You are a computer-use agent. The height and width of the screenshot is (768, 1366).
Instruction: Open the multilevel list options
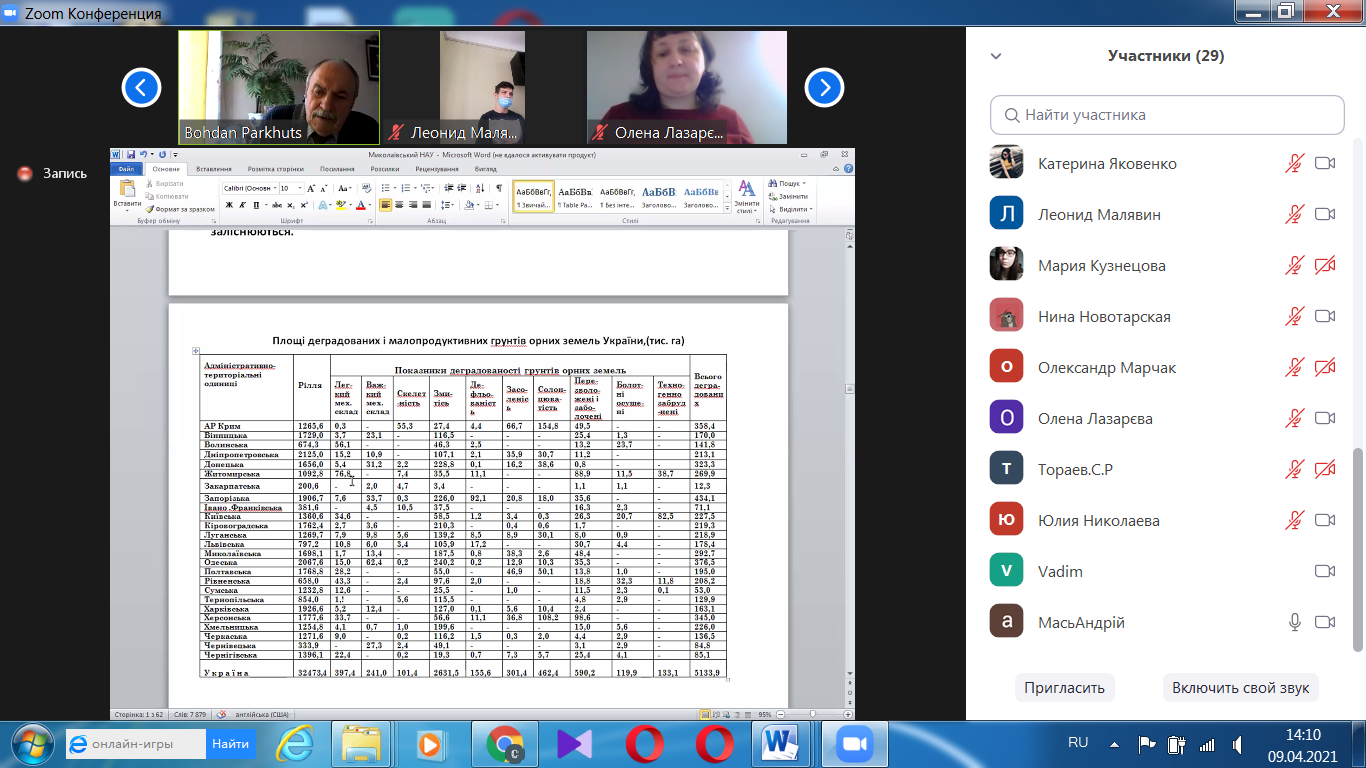coord(428,188)
